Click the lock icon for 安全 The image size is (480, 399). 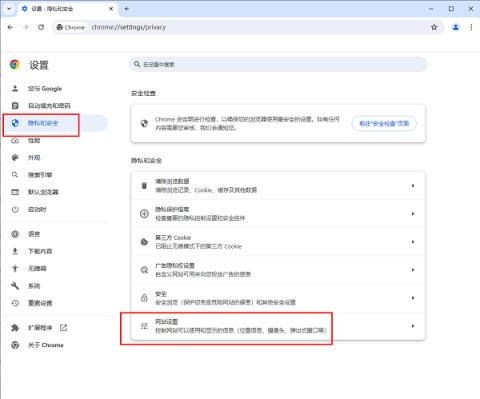click(144, 298)
